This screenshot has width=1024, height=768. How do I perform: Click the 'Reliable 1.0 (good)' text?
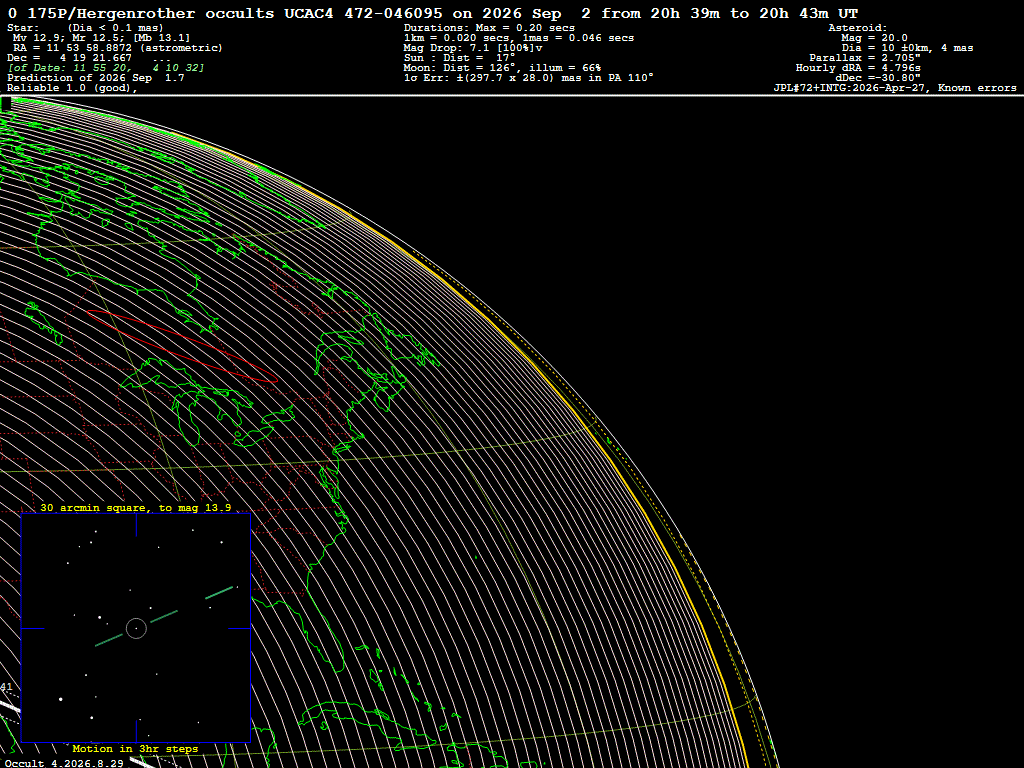click(72, 88)
